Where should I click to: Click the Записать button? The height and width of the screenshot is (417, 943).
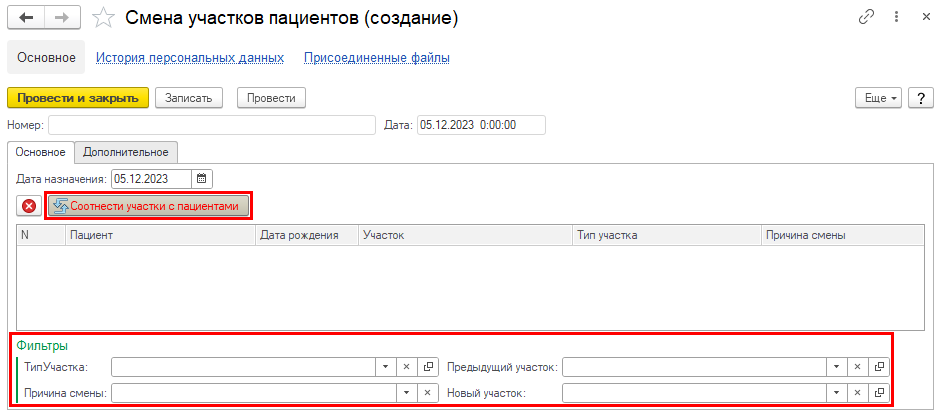click(x=188, y=97)
